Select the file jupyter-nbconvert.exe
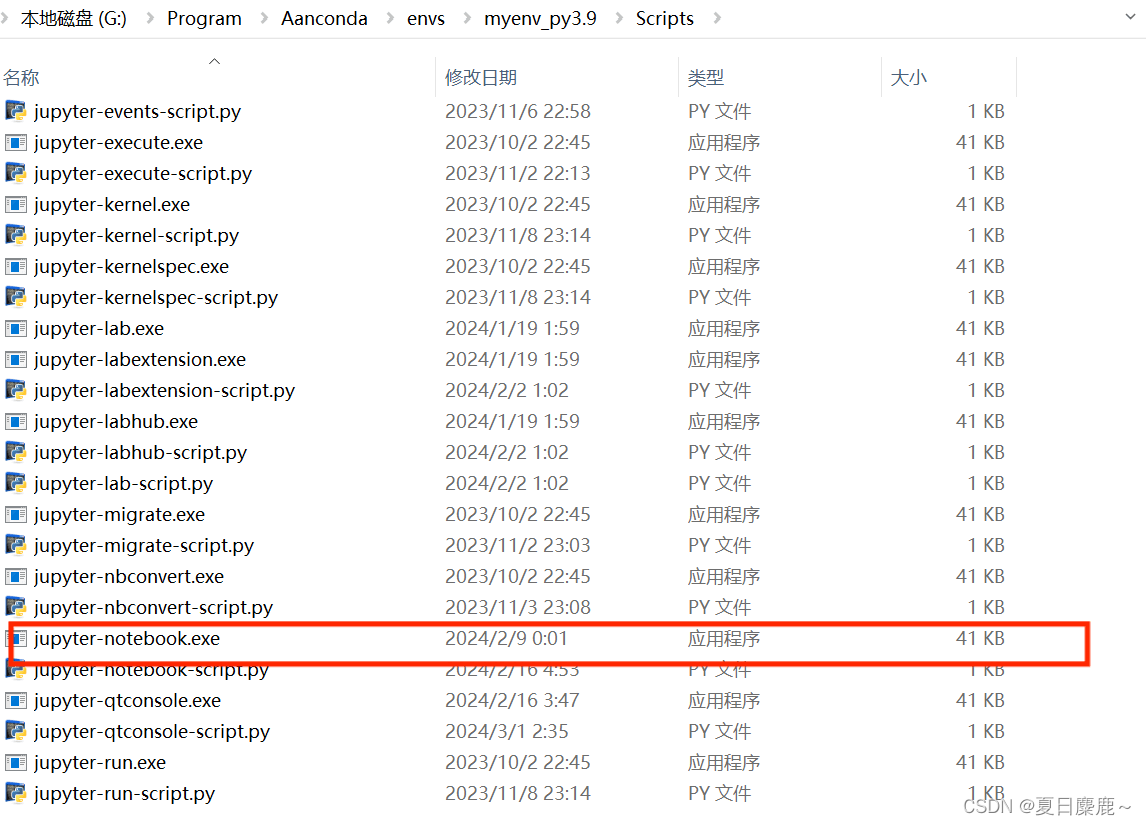 [129, 577]
